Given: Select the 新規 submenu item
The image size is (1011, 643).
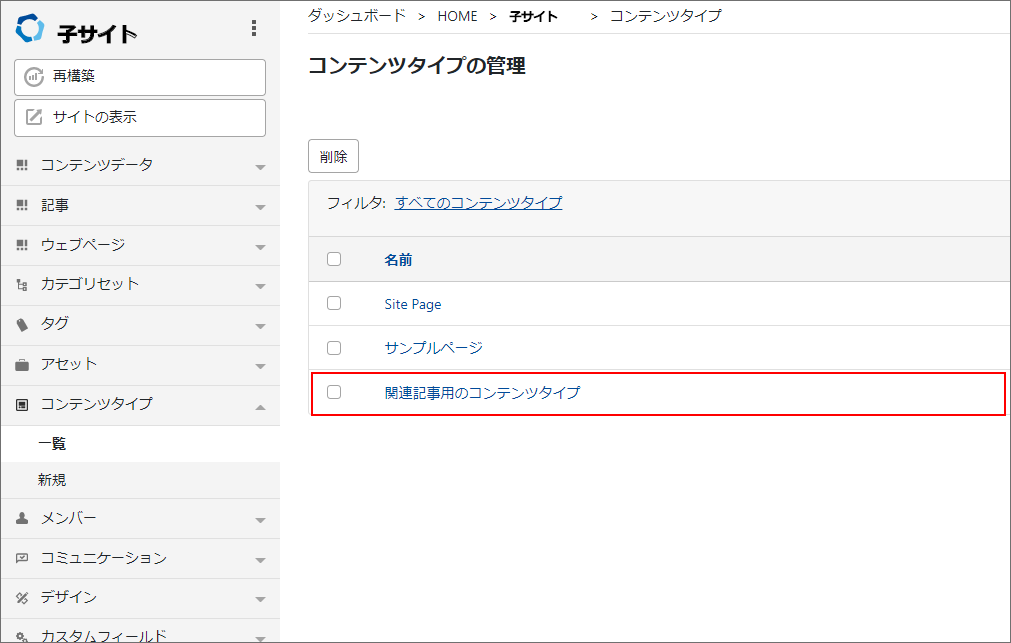Looking at the screenshot, I should coord(52,480).
